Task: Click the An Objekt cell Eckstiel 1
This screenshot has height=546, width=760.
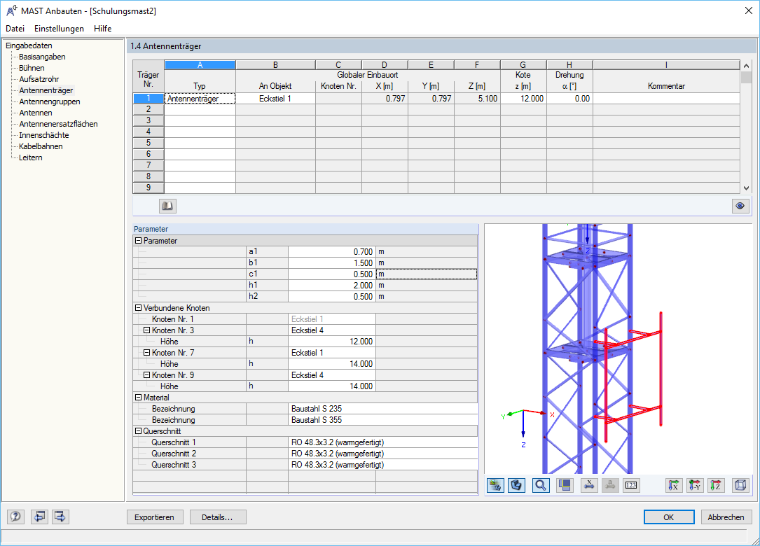Action: (x=275, y=98)
